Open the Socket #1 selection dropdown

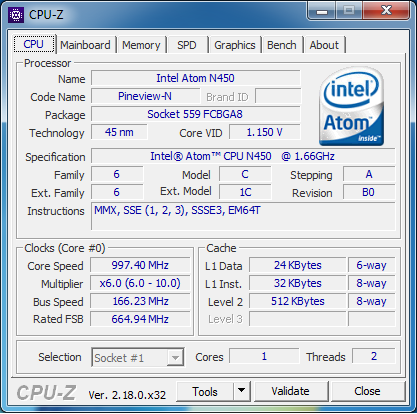coord(138,358)
